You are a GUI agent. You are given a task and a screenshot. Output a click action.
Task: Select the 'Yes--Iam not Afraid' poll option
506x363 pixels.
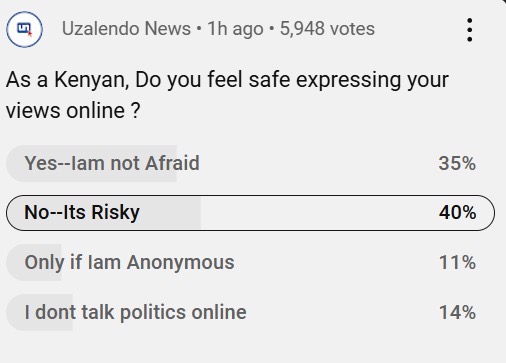[250, 163]
